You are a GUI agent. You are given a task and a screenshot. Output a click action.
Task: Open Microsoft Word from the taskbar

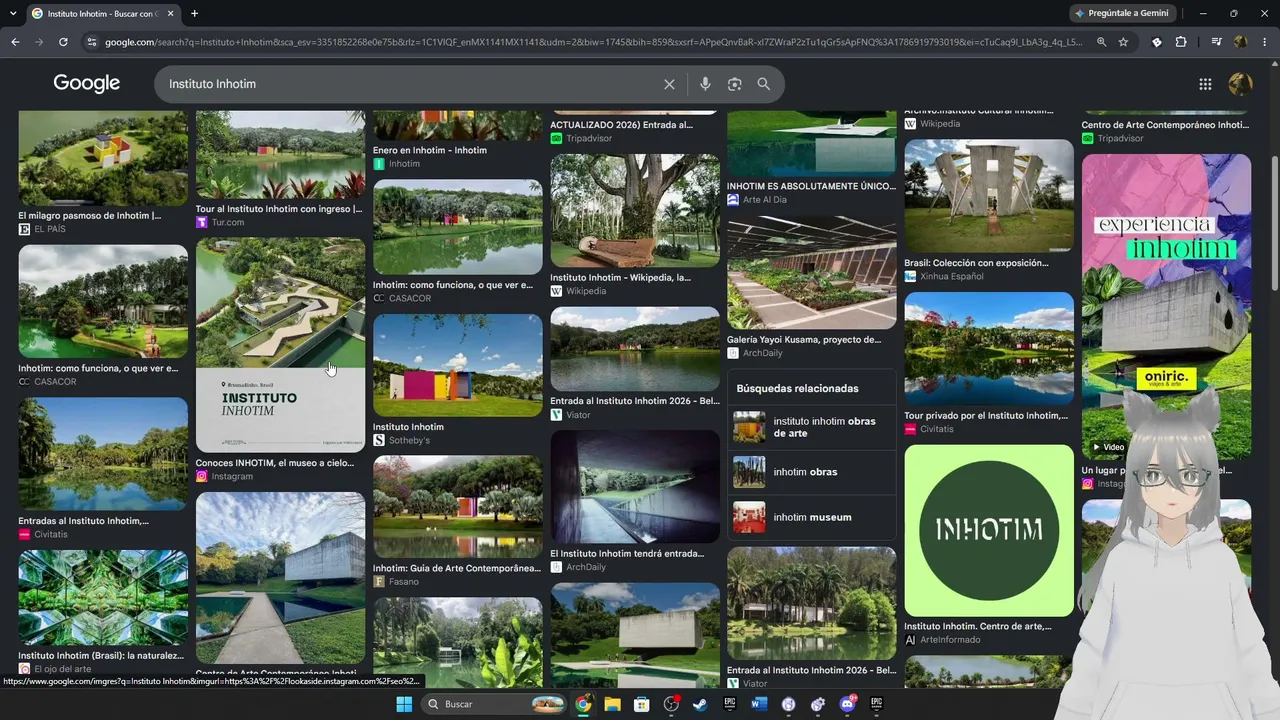coord(759,704)
